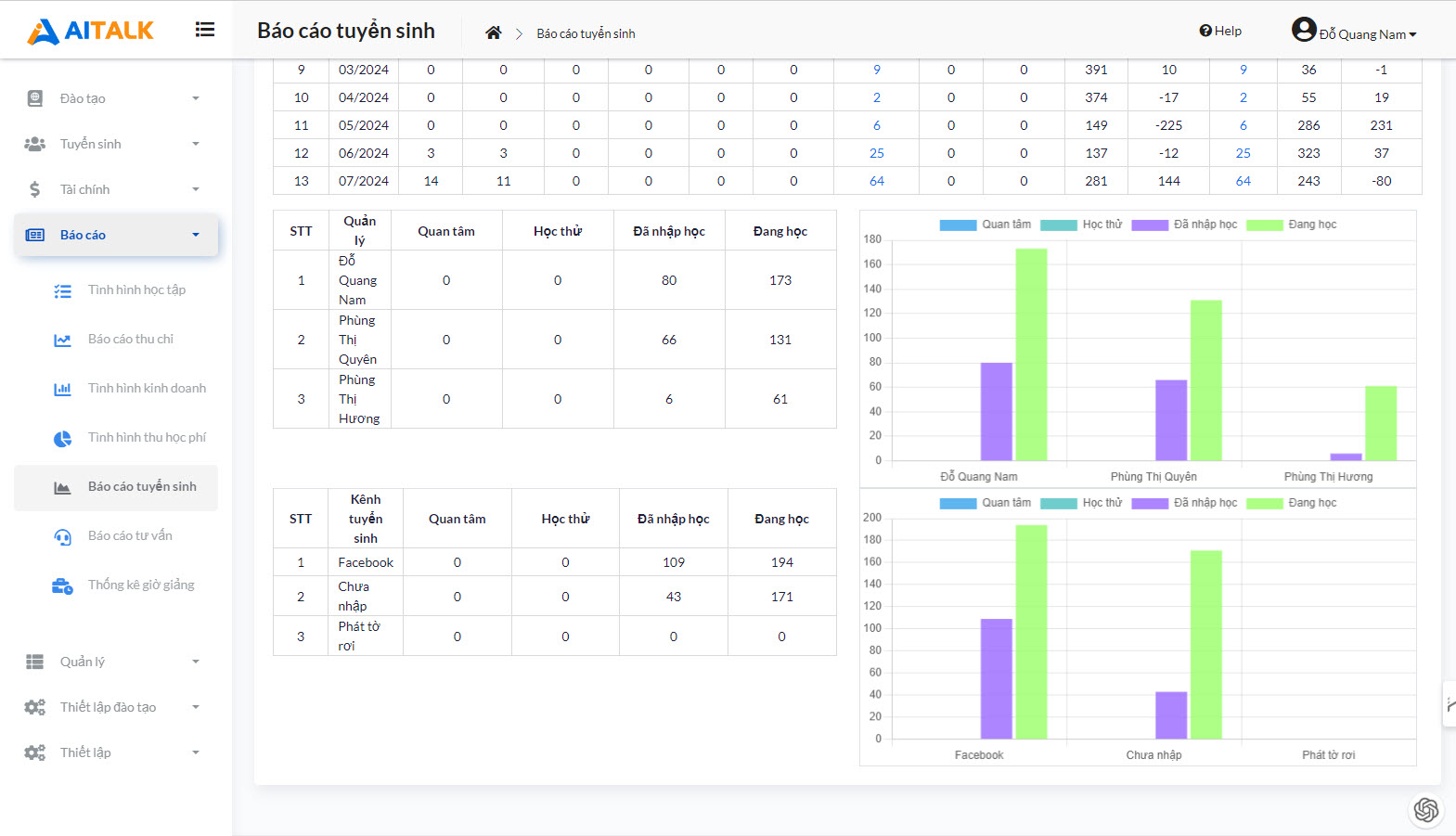Go to home via breadcrumb house icon
The width and height of the screenshot is (1456, 836).
494,33
